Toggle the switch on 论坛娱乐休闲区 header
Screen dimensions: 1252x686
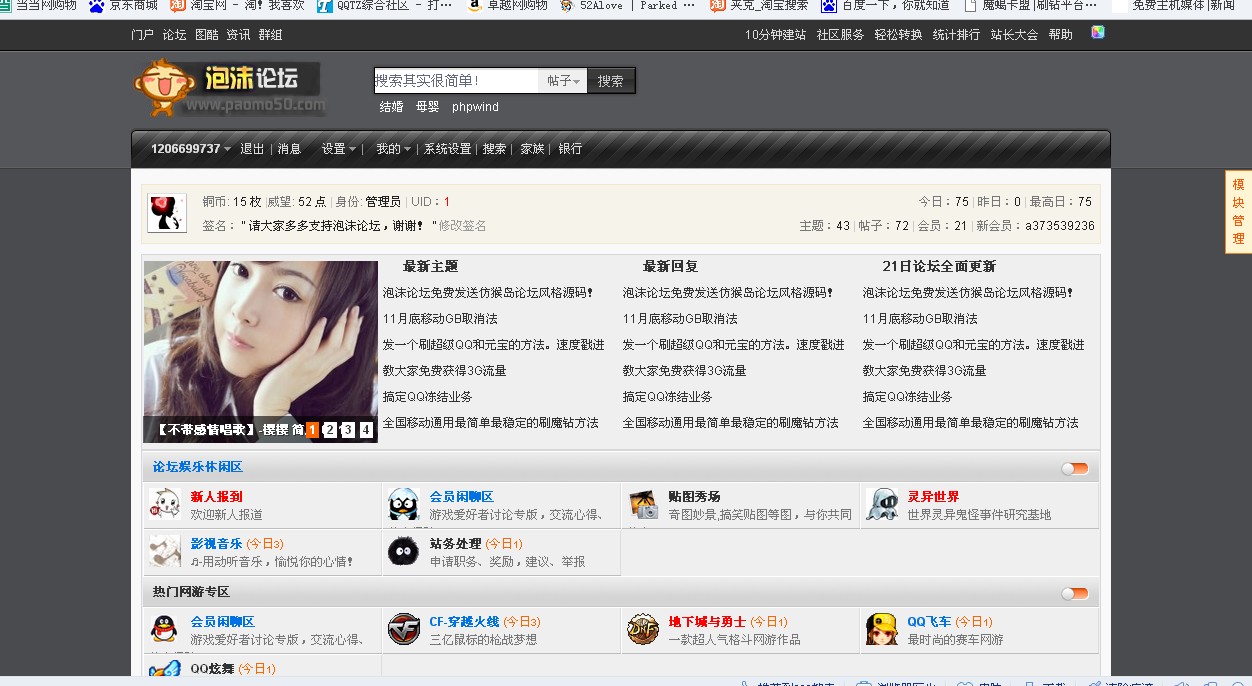[x=1075, y=467]
